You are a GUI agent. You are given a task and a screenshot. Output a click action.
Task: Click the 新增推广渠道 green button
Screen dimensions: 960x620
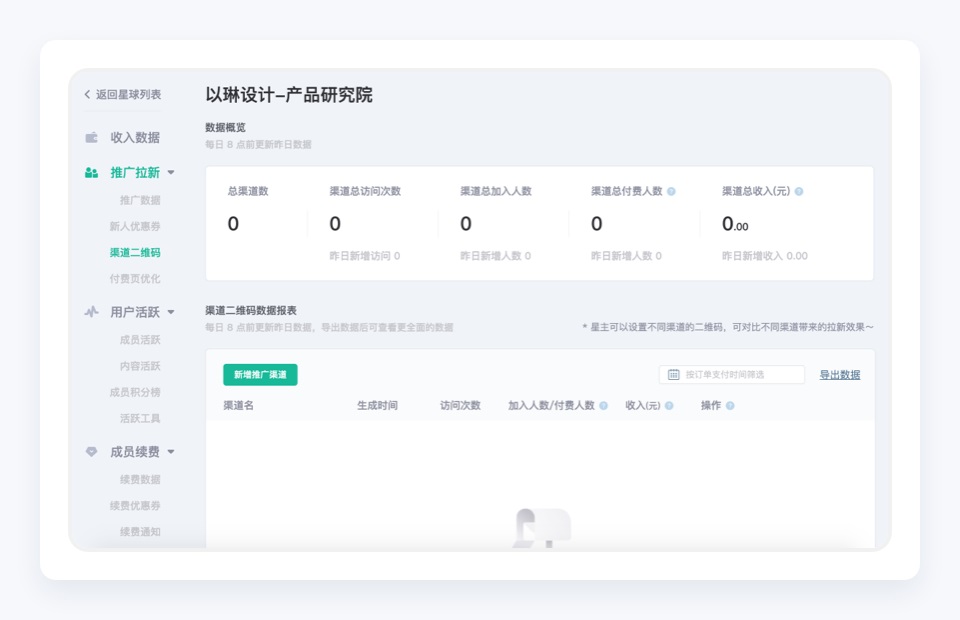pyautogui.click(x=260, y=375)
